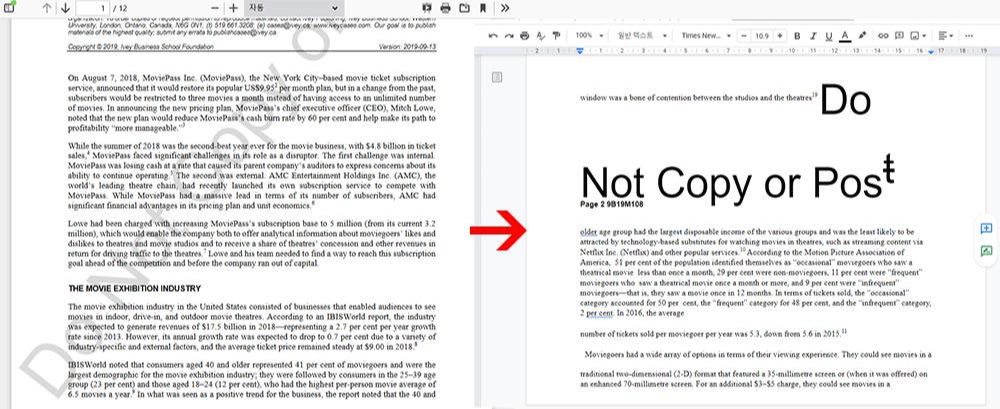Open the text alignment dropdown
Screen dimensions: 1000x409
[x=946, y=36]
